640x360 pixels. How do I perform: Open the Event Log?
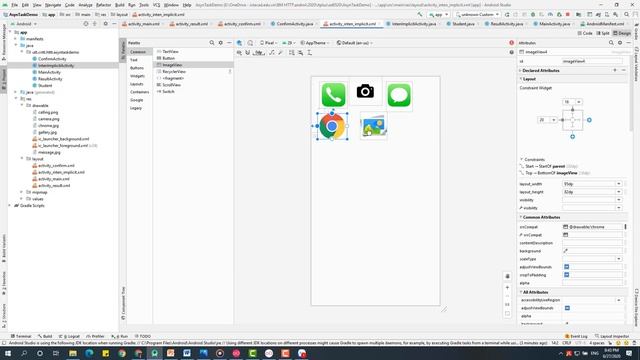pyautogui.click(x=576, y=336)
